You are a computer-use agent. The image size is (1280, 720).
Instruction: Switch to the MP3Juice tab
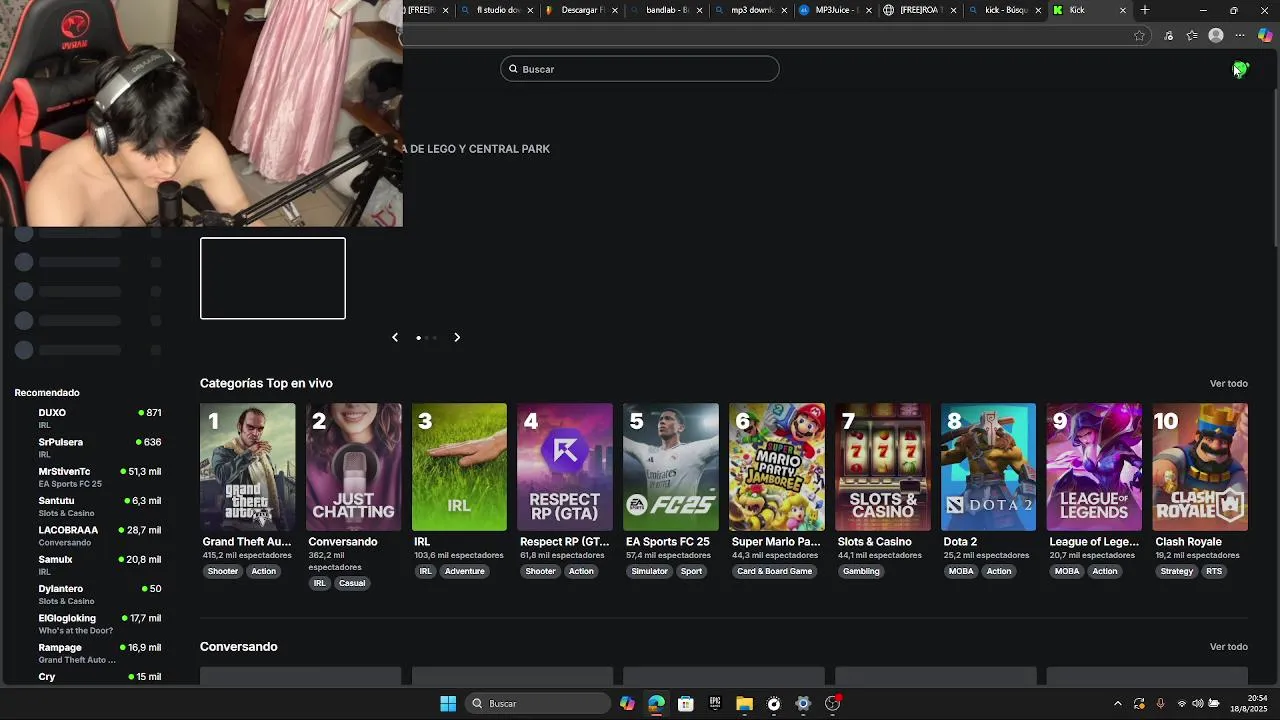pyautogui.click(x=835, y=10)
